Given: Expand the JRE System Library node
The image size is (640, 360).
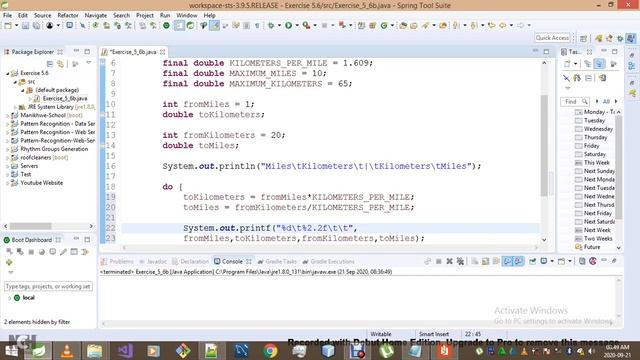Looking at the screenshot, I should [x=16, y=107].
